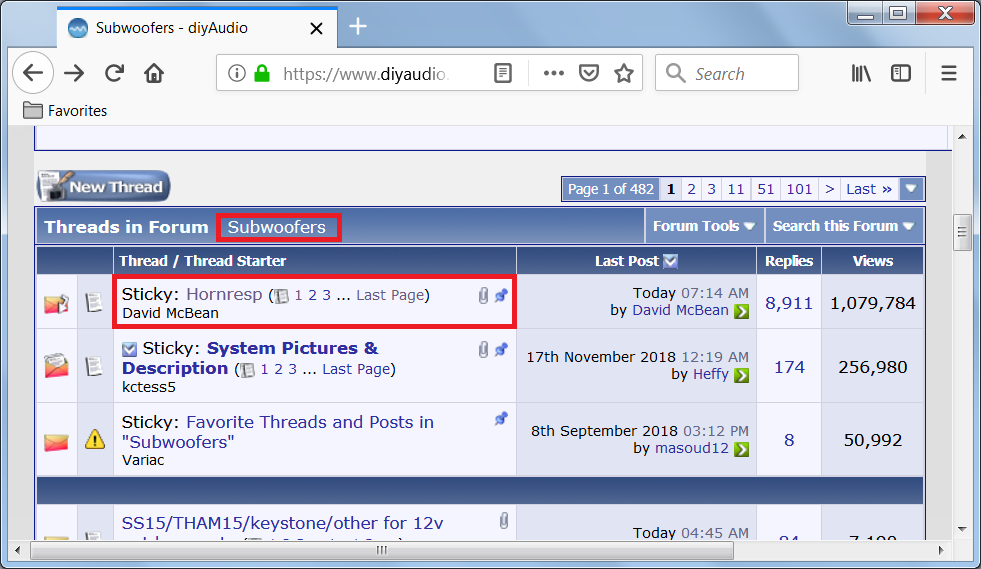Go to last post by Heffy arrow icon

(x=741, y=375)
